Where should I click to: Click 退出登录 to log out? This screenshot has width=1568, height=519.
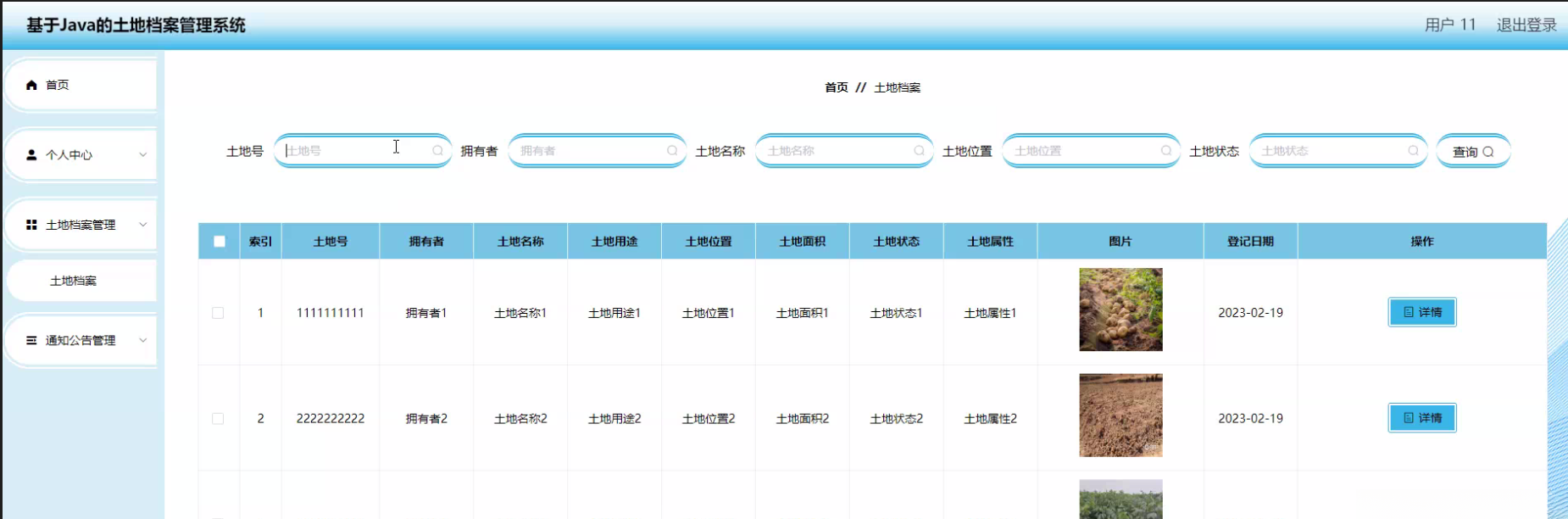pos(1526,25)
